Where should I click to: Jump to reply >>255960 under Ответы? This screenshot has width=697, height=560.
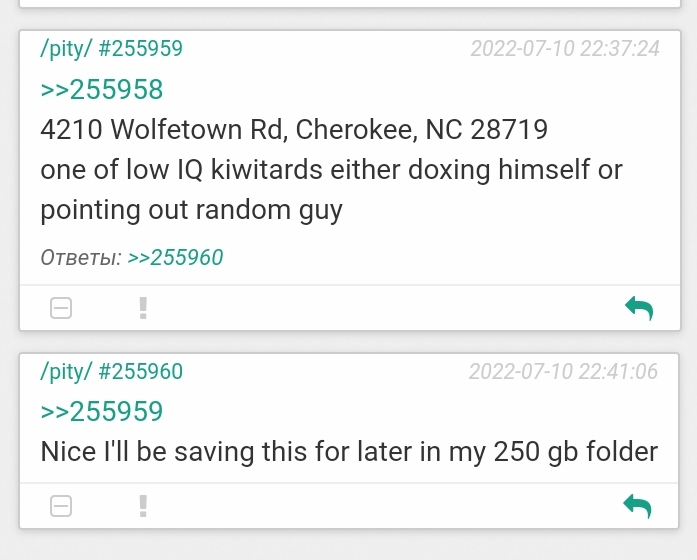(175, 258)
